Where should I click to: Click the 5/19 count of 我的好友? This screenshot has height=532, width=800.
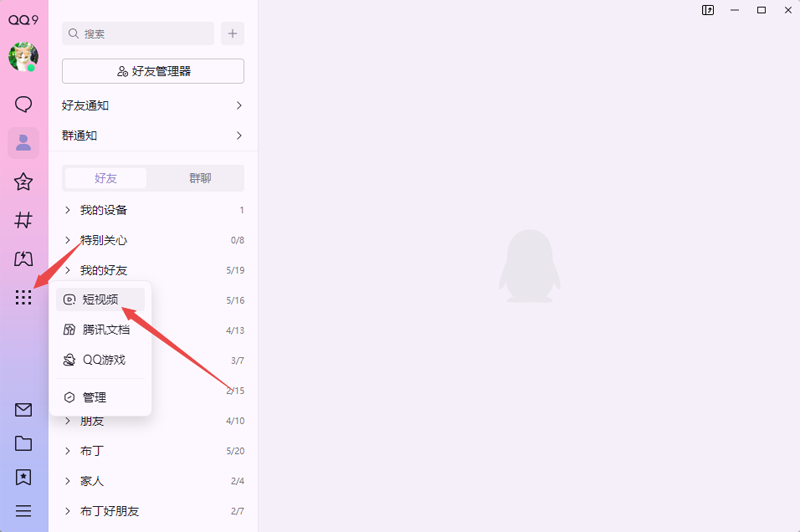235,270
